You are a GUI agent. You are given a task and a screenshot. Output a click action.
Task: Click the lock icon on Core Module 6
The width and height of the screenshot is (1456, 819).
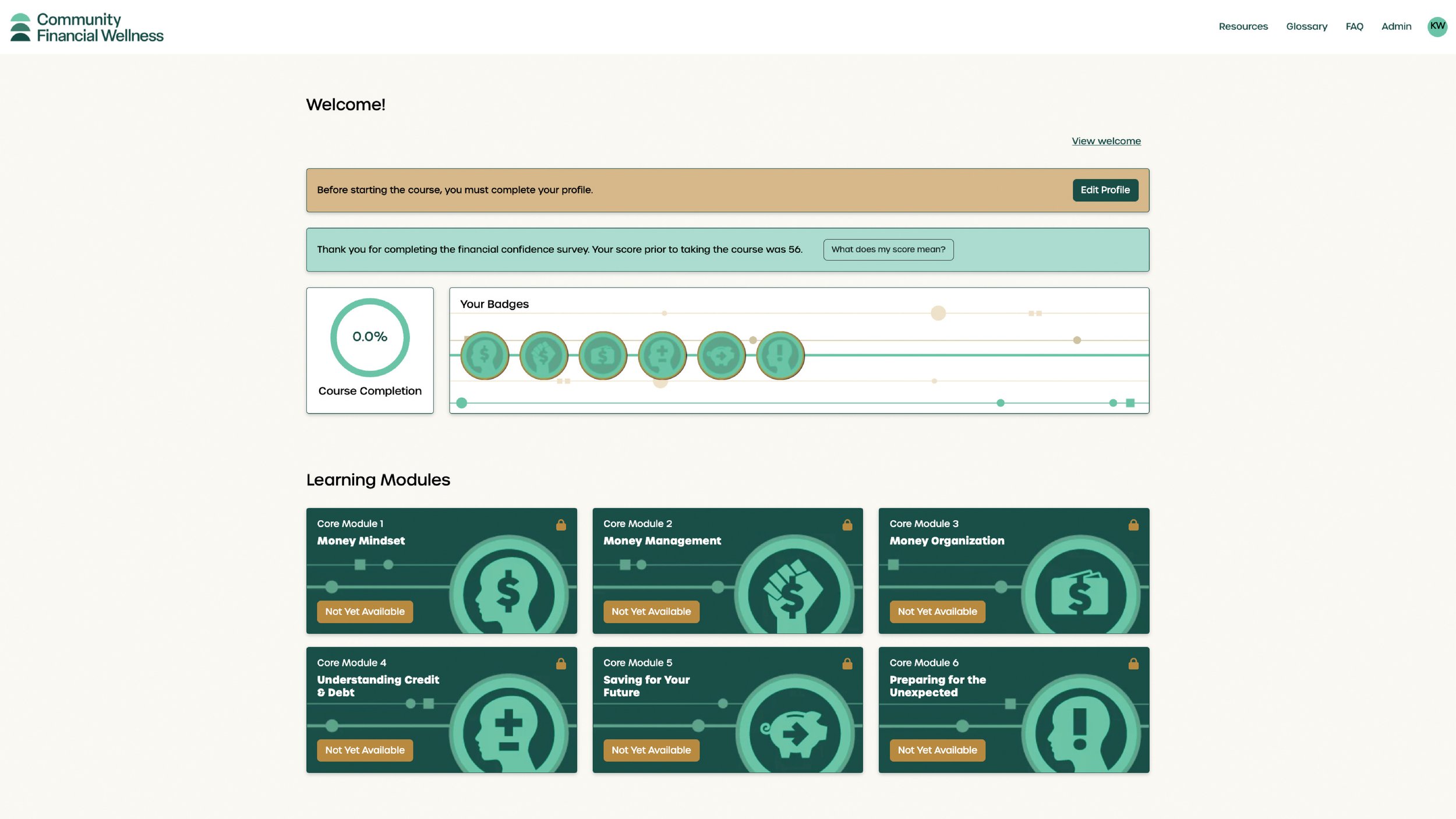tap(1133, 663)
